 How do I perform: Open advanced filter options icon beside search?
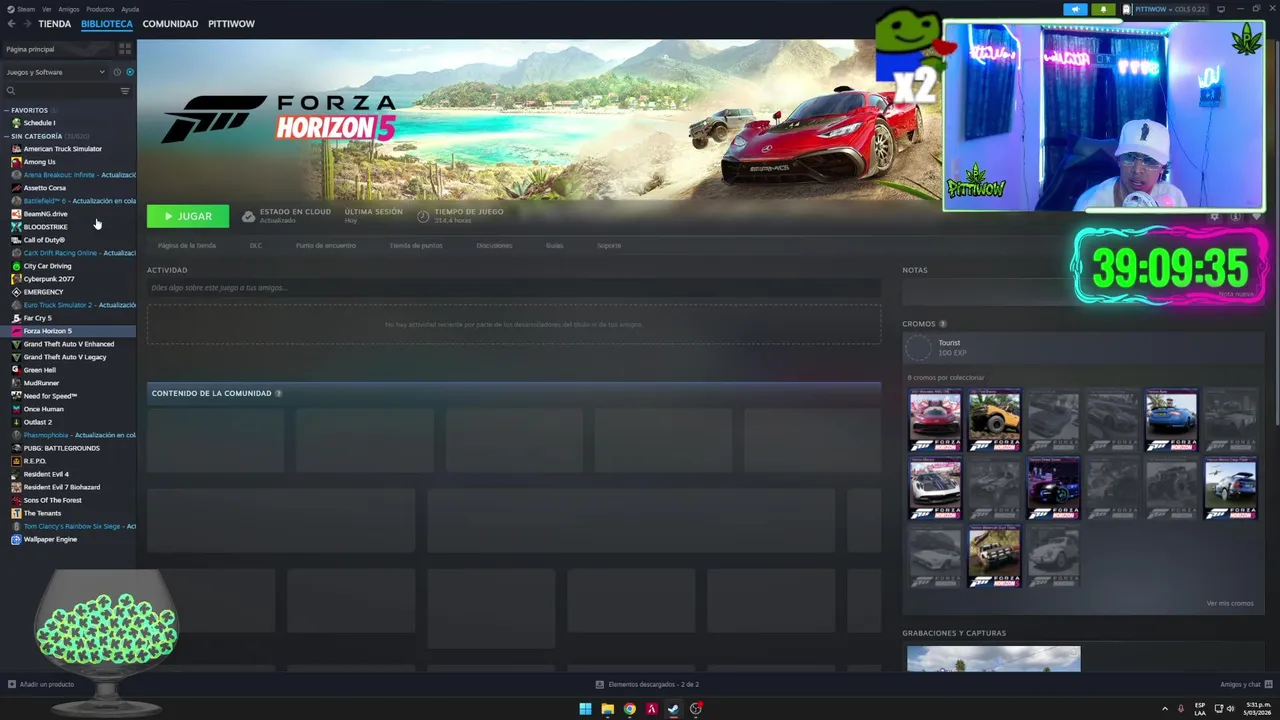[125, 91]
